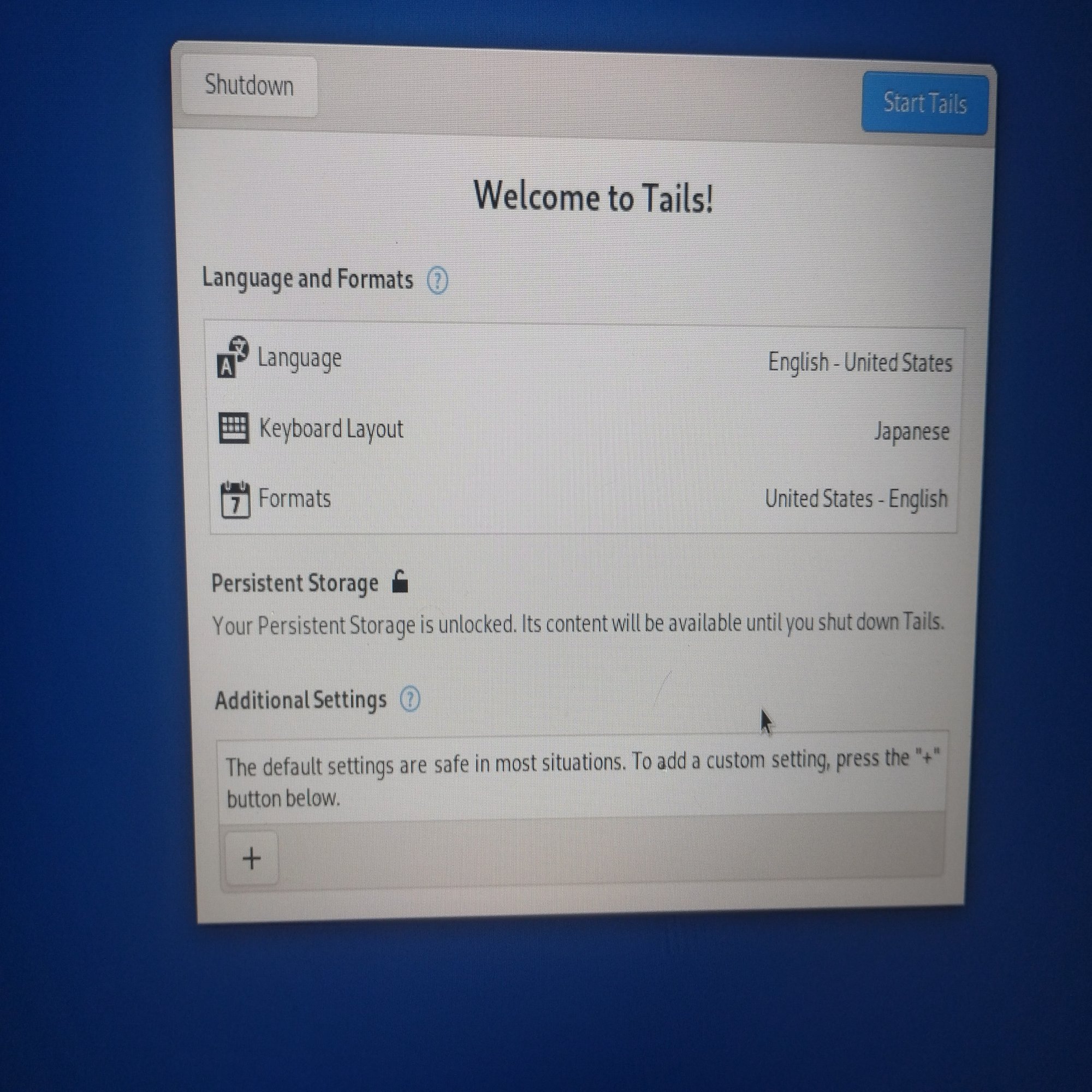Click the Additional Settings heading
1092x1092 pixels.
point(301,701)
